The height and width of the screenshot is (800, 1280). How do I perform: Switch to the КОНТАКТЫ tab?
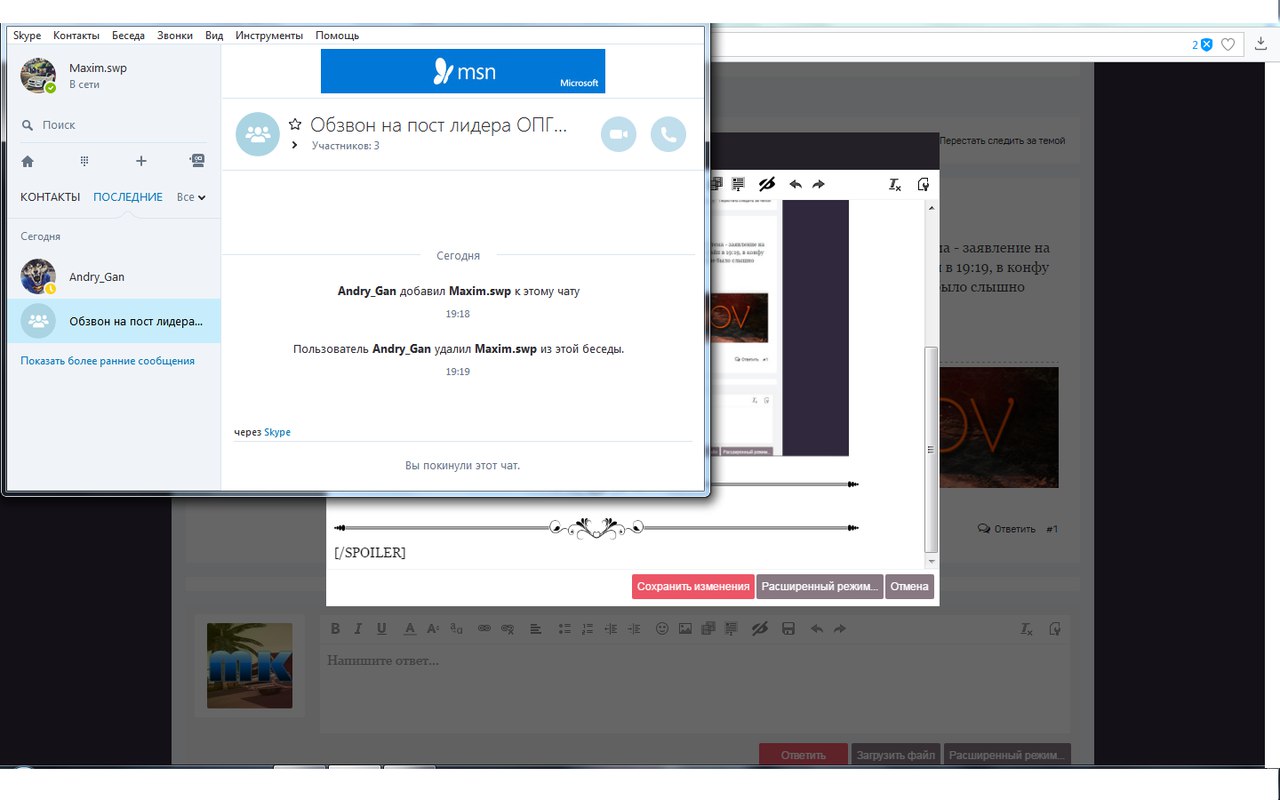click(50, 197)
